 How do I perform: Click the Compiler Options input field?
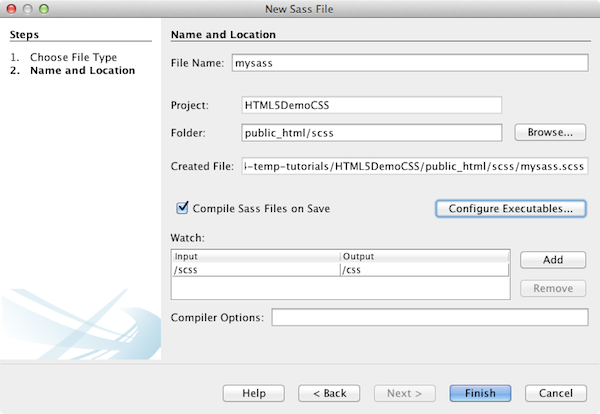point(429,317)
